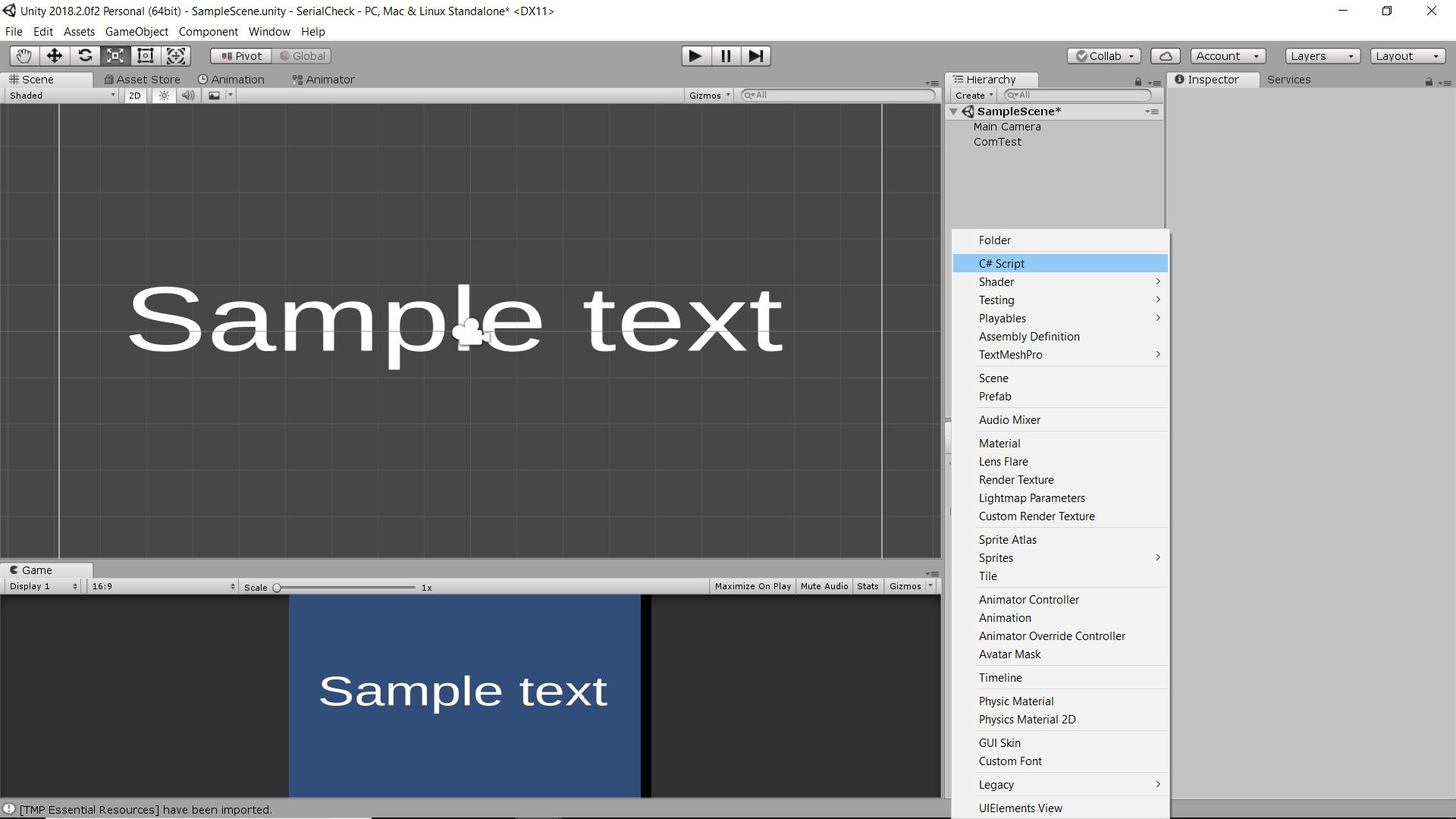Select the Move tool
1456x819 pixels.
[55, 55]
